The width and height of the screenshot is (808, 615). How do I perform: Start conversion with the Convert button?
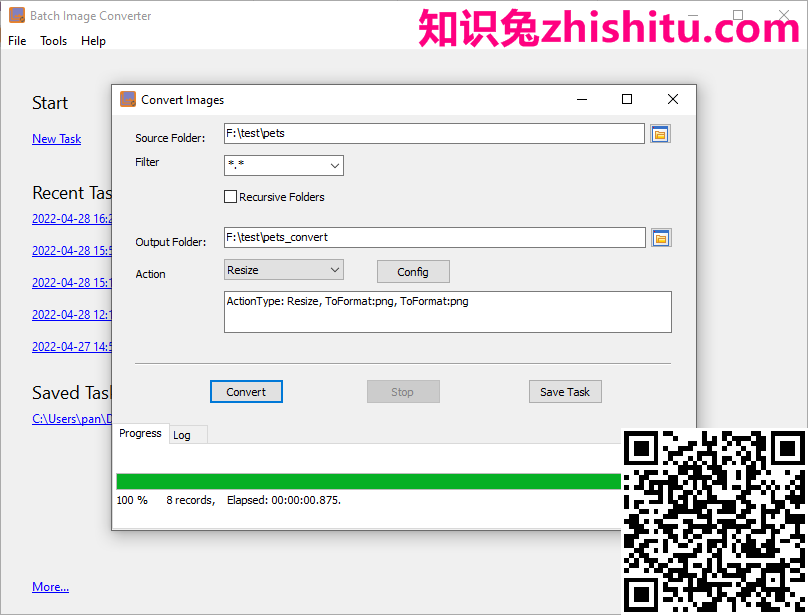pos(246,392)
